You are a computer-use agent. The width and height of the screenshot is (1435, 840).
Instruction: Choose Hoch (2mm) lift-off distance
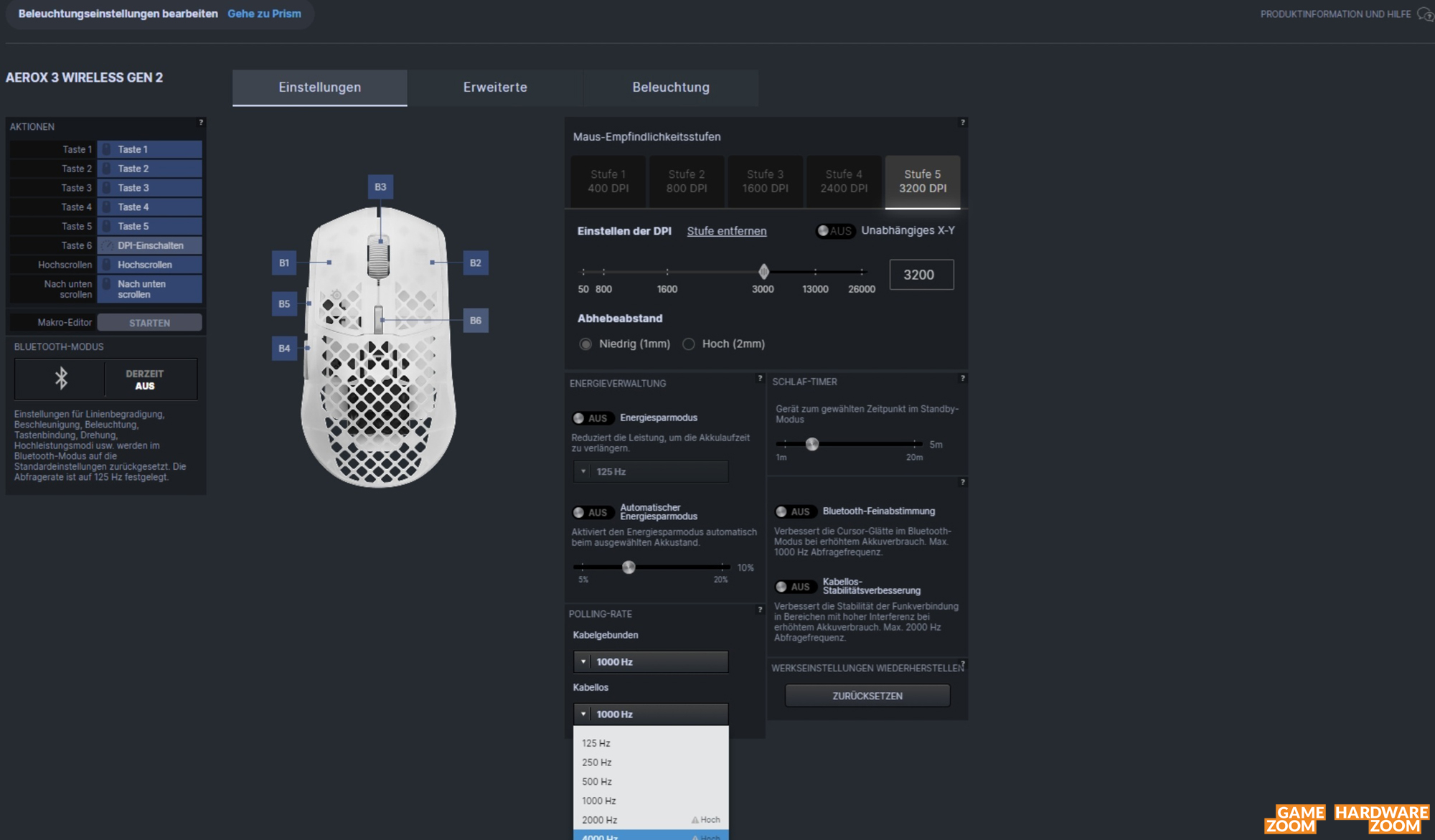pyautogui.click(x=689, y=344)
